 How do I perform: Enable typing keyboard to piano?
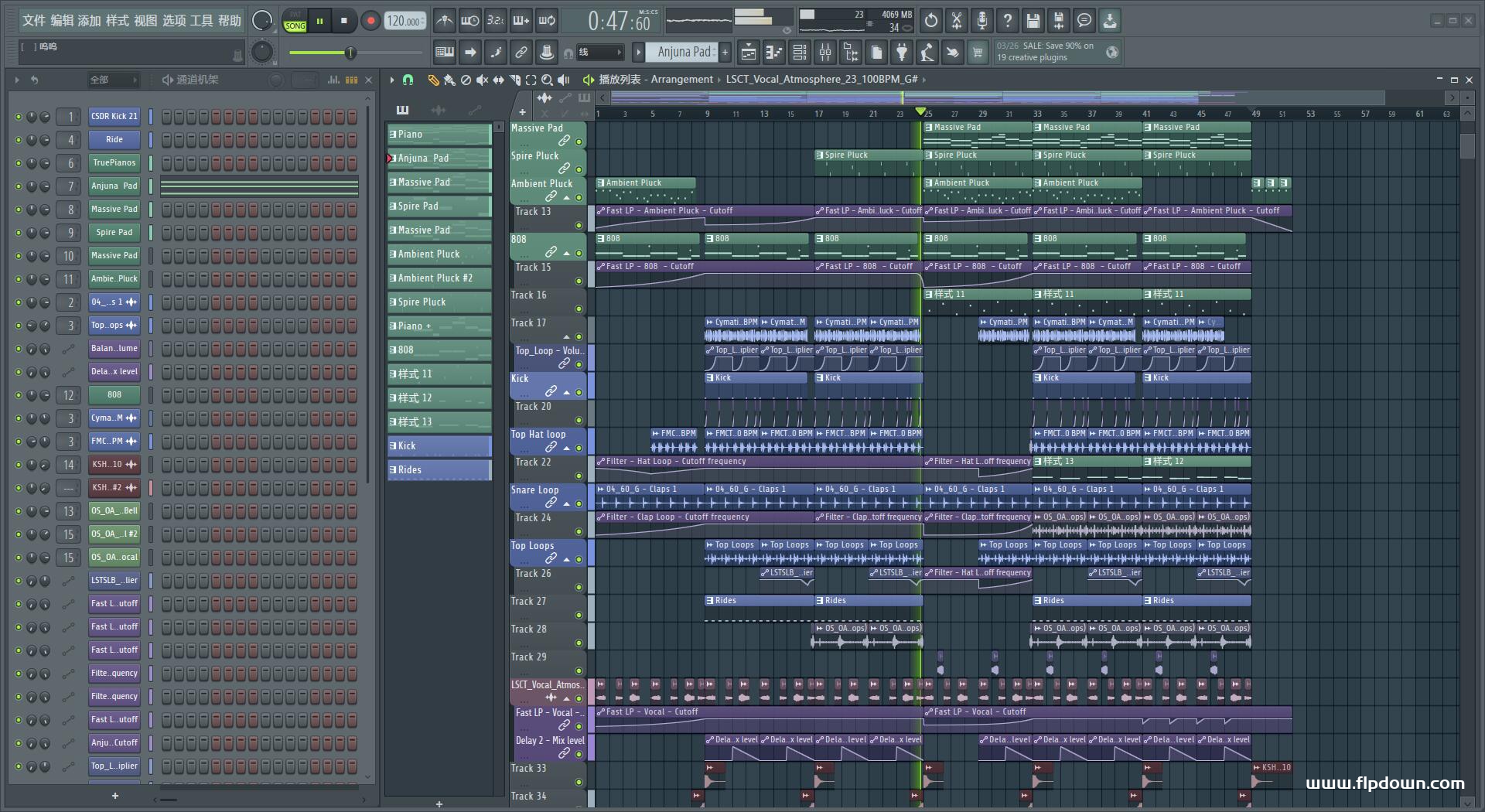tap(445, 53)
